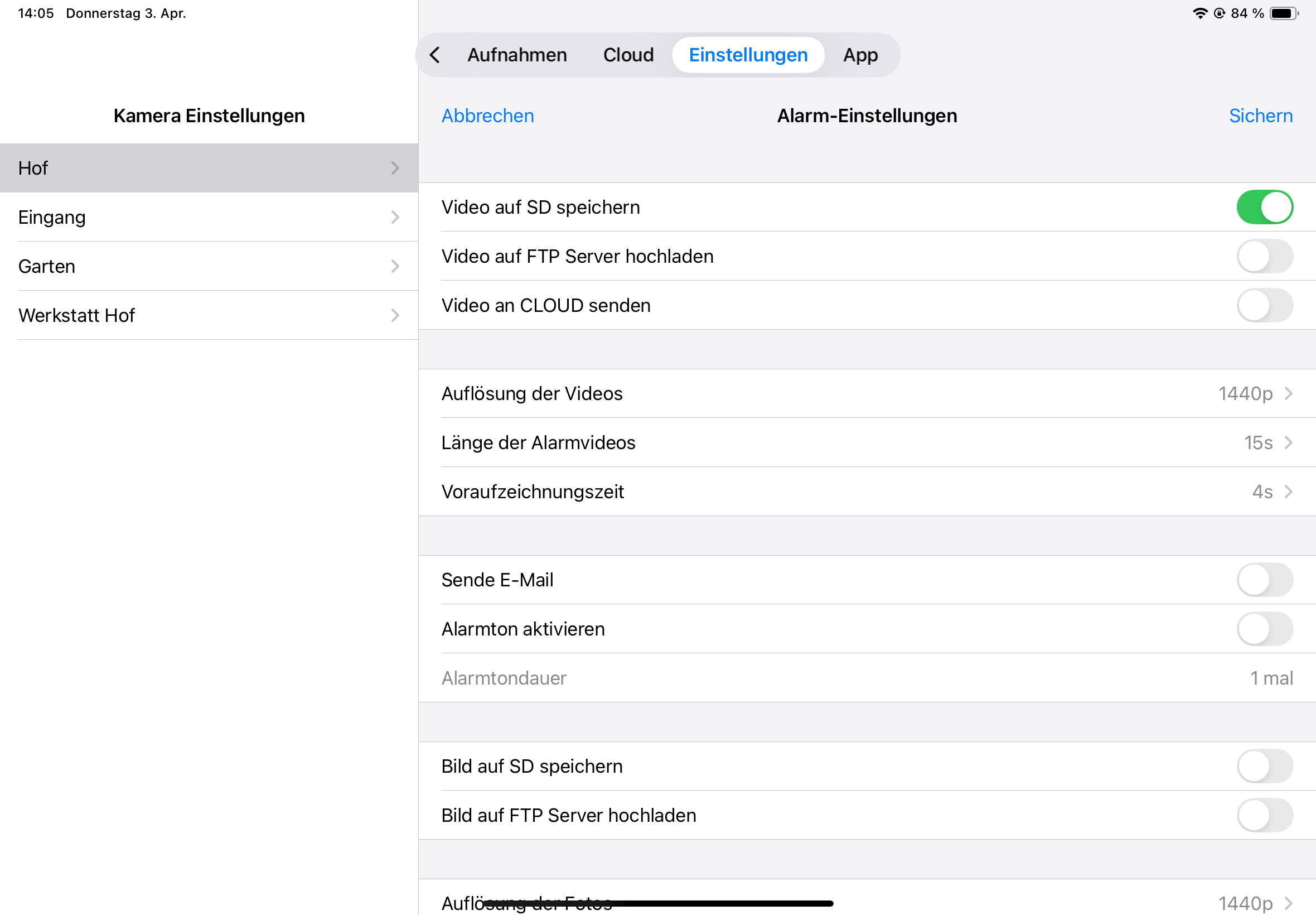Enable Bild auf SD speichern switch
This screenshot has height=915, width=1316.
coord(1264,767)
